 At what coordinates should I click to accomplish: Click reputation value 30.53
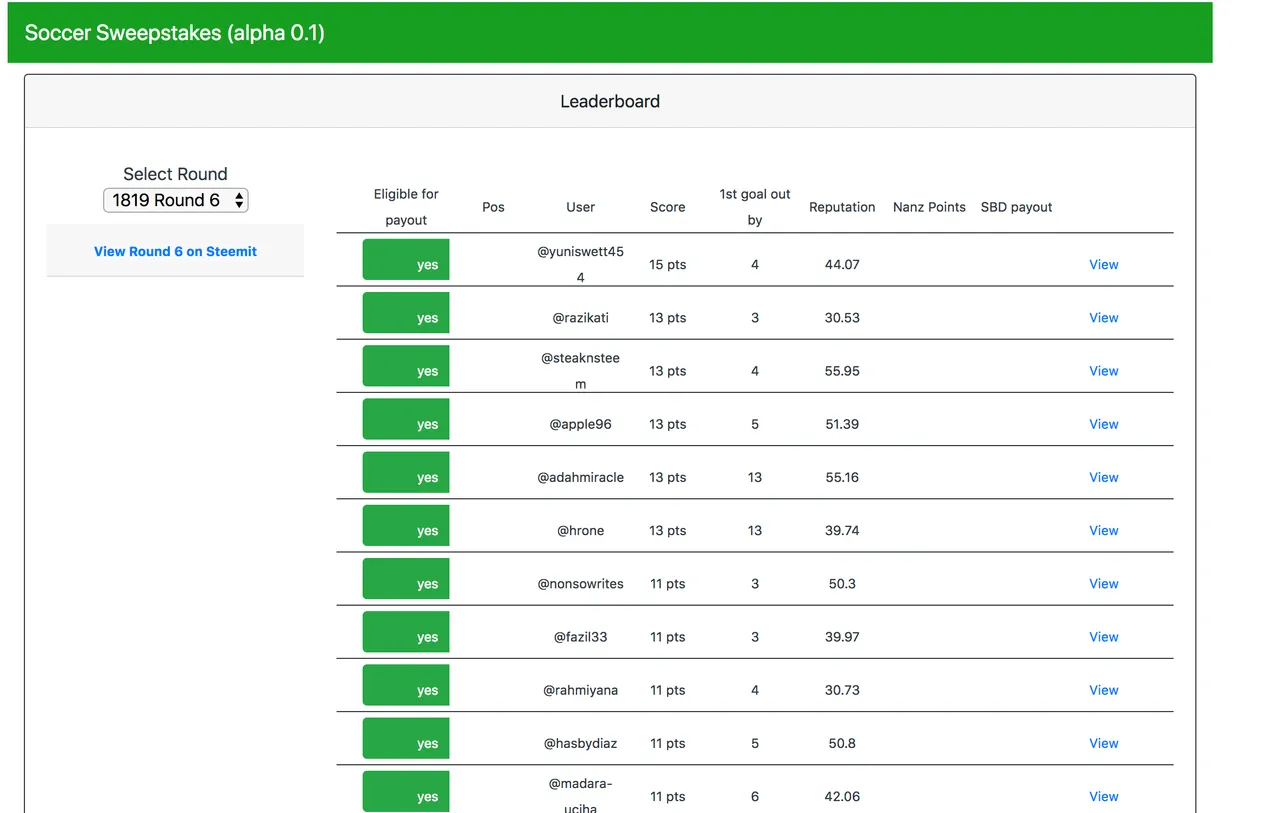(x=842, y=318)
